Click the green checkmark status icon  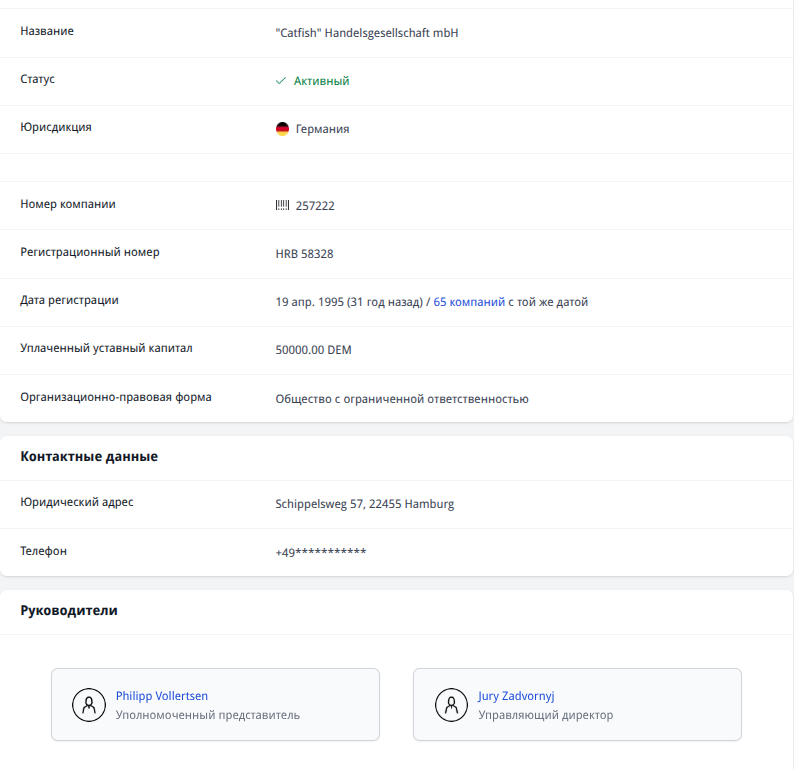(281, 81)
